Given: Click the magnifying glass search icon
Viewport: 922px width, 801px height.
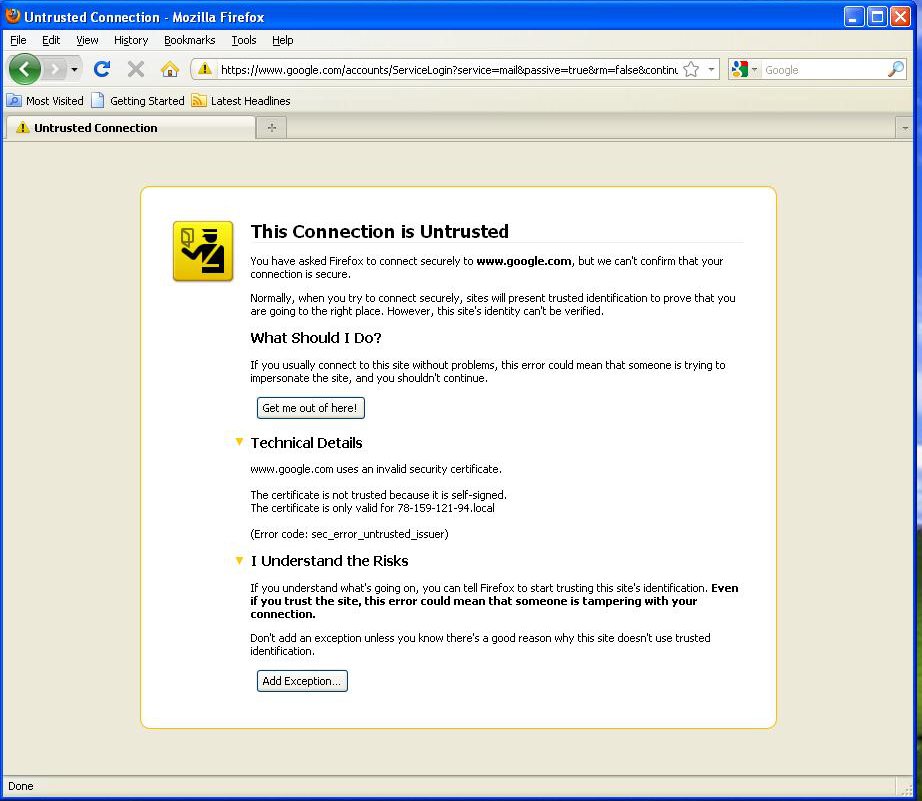Looking at the screenshot, I should 896,69.
